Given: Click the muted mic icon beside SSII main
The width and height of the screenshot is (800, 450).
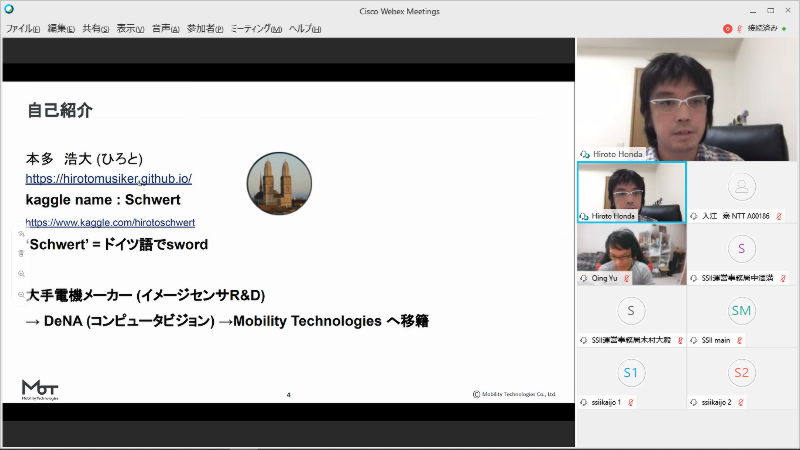Looking at the screenshot, I should 739,340.
